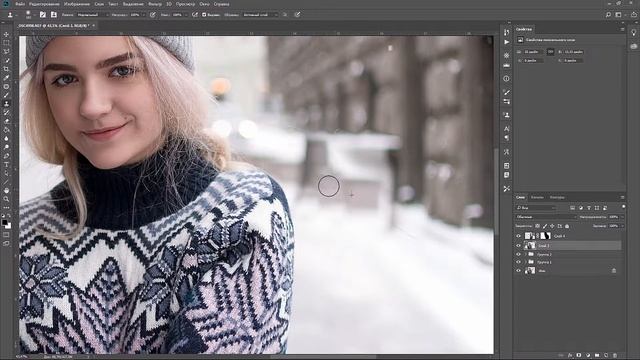Hide the Группа 1 group

[x=518, y=262]
